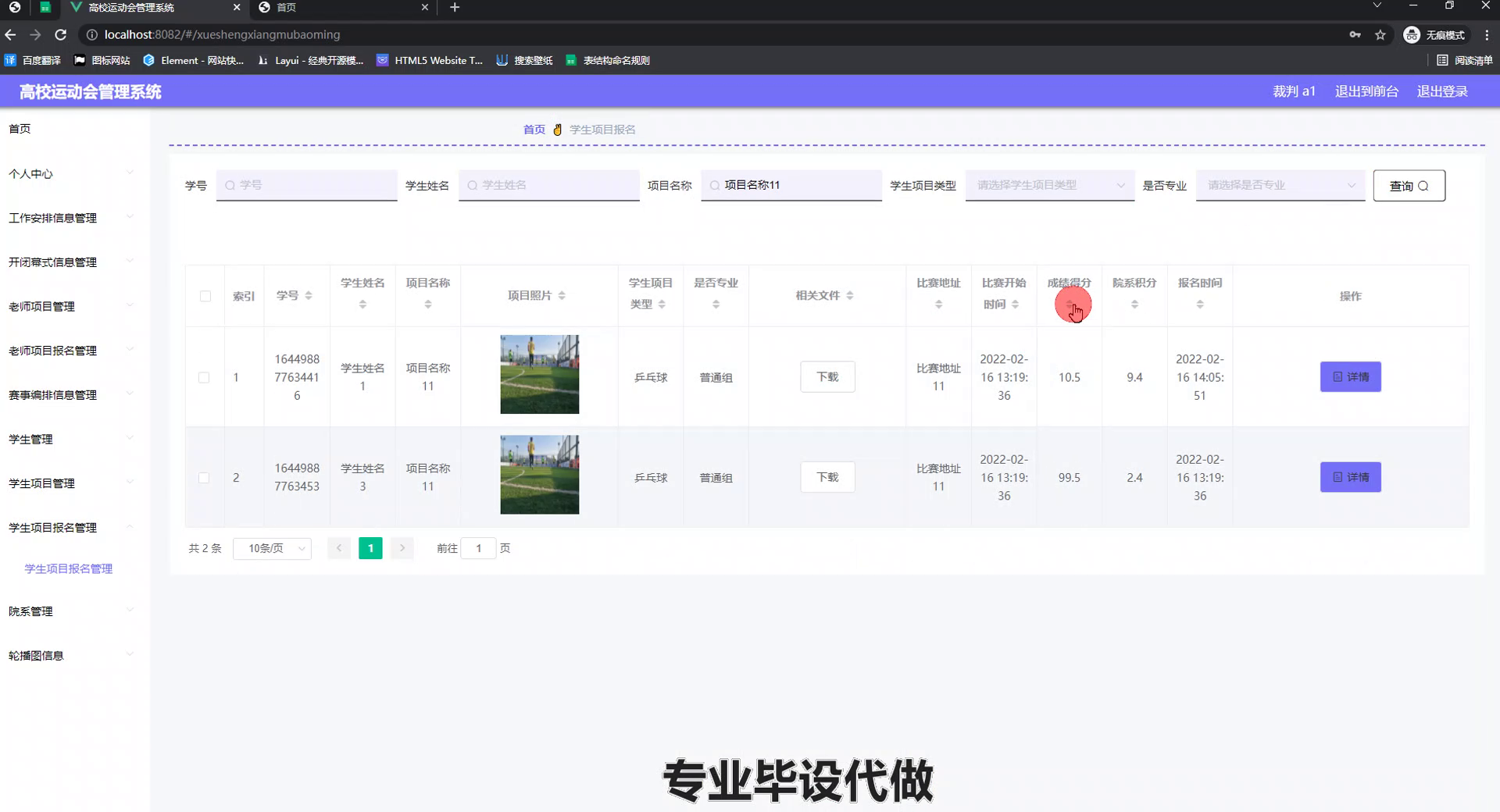
Task: Open the HTML5 Website bookmark
Action: 430,60
